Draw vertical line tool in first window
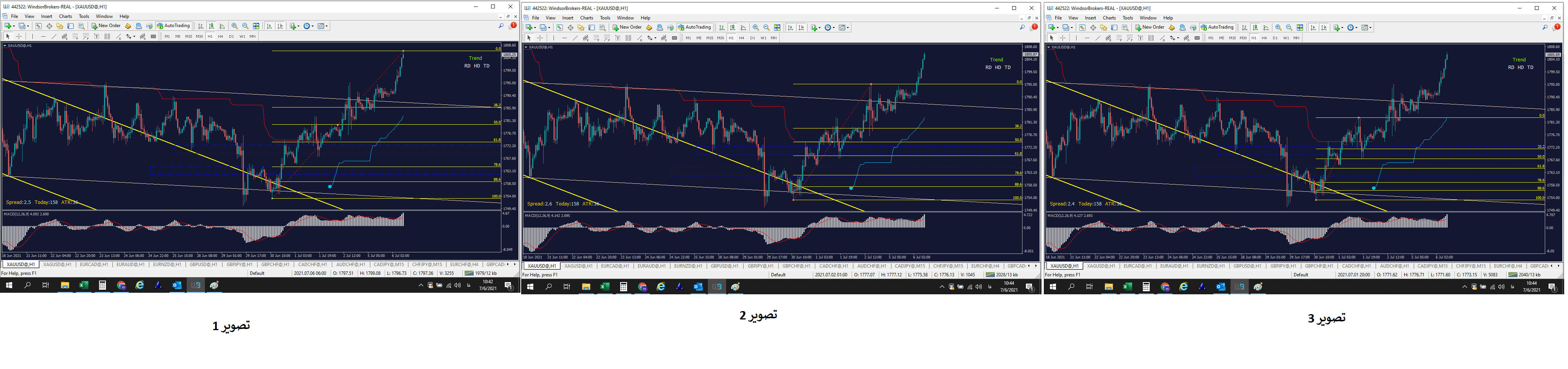Image resolution: width=1568 pixels, height=369 pixels. coord(32,37)
